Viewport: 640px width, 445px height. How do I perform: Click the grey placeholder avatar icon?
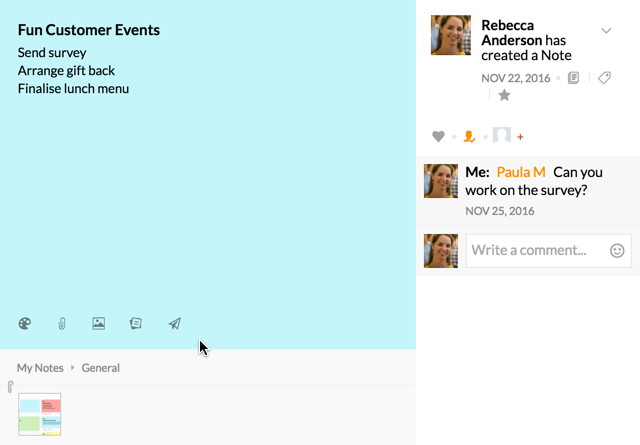(502, 135)
